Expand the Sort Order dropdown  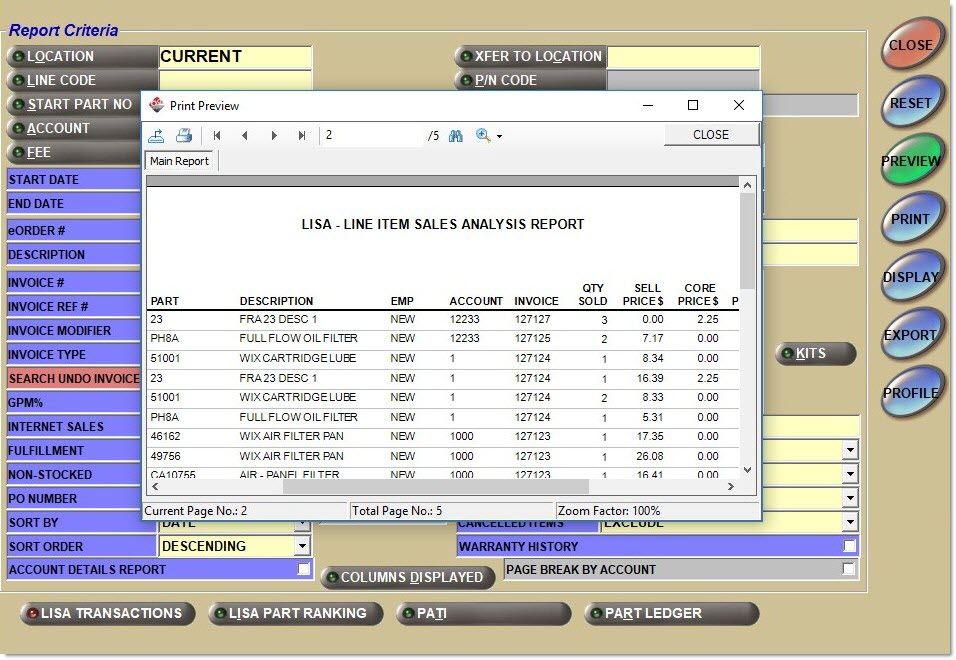point(302,546)
